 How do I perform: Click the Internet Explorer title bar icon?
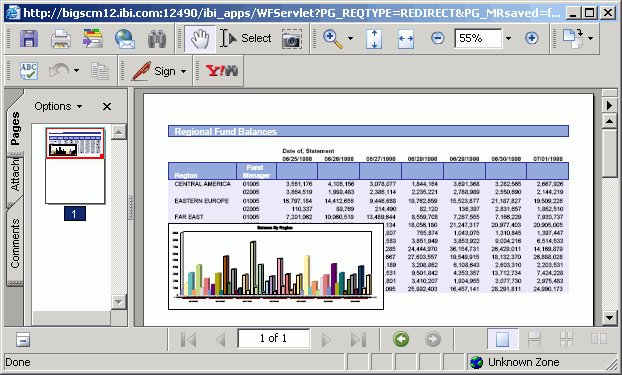tap(14, 13)
